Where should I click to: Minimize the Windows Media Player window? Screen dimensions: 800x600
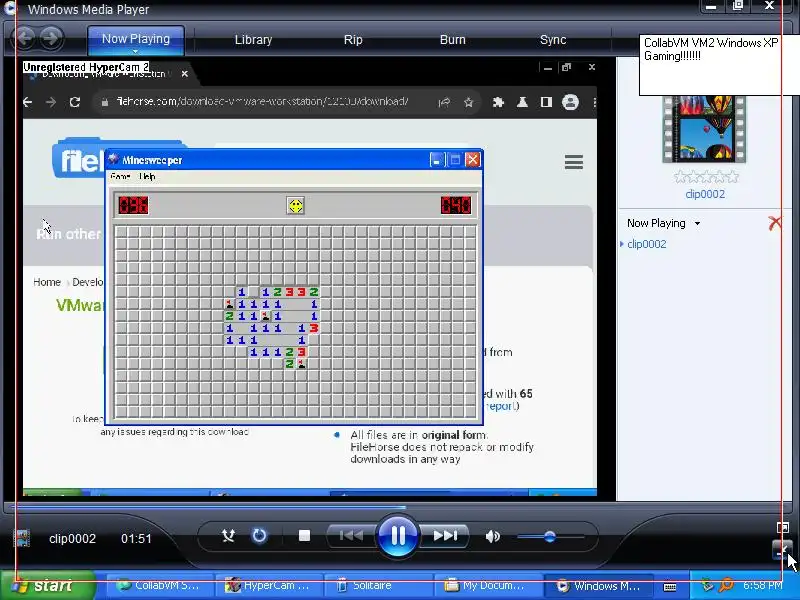click(711, 6)
